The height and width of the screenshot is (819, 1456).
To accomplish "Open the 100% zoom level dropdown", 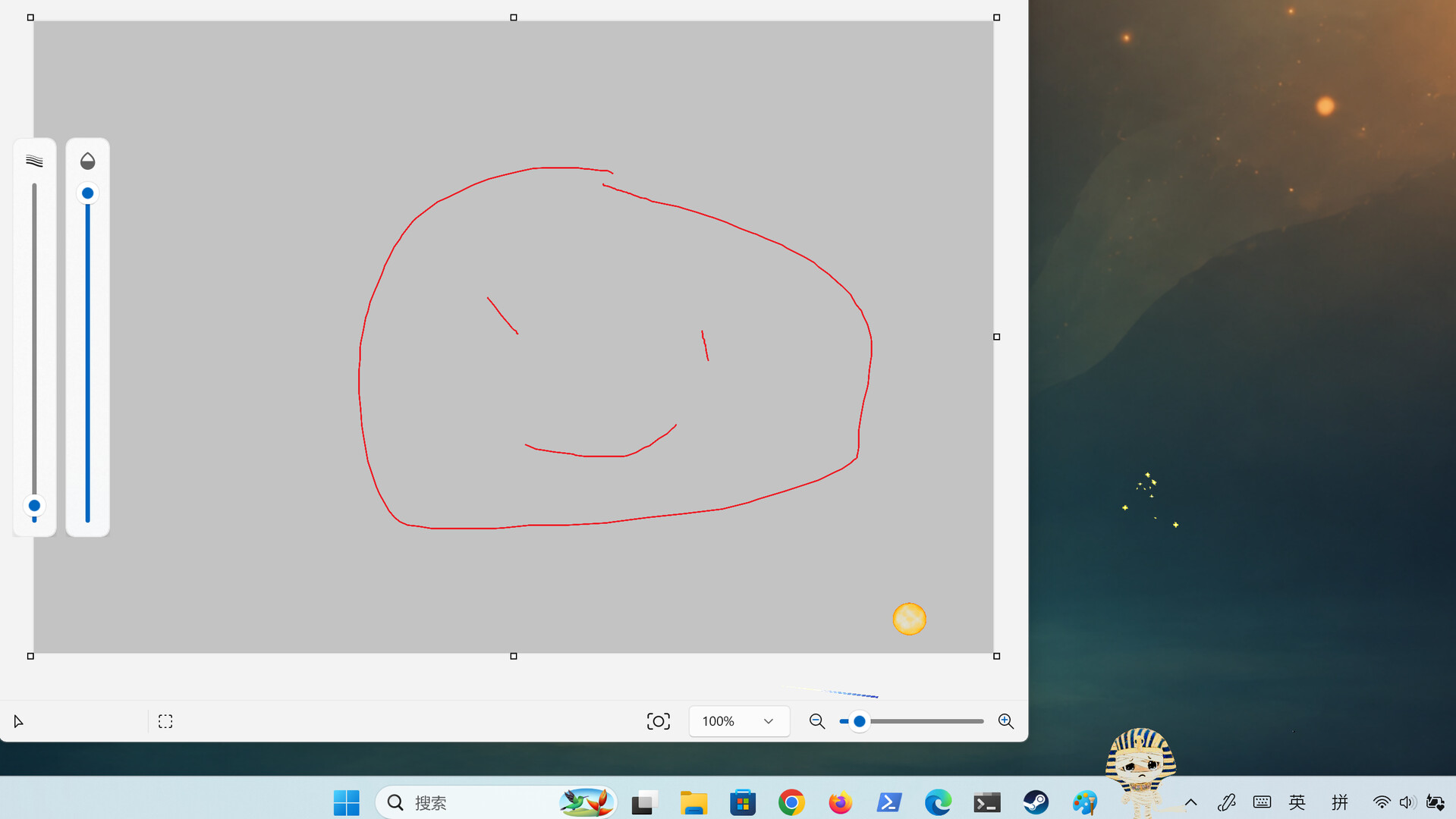I will (x=739, y=721).
